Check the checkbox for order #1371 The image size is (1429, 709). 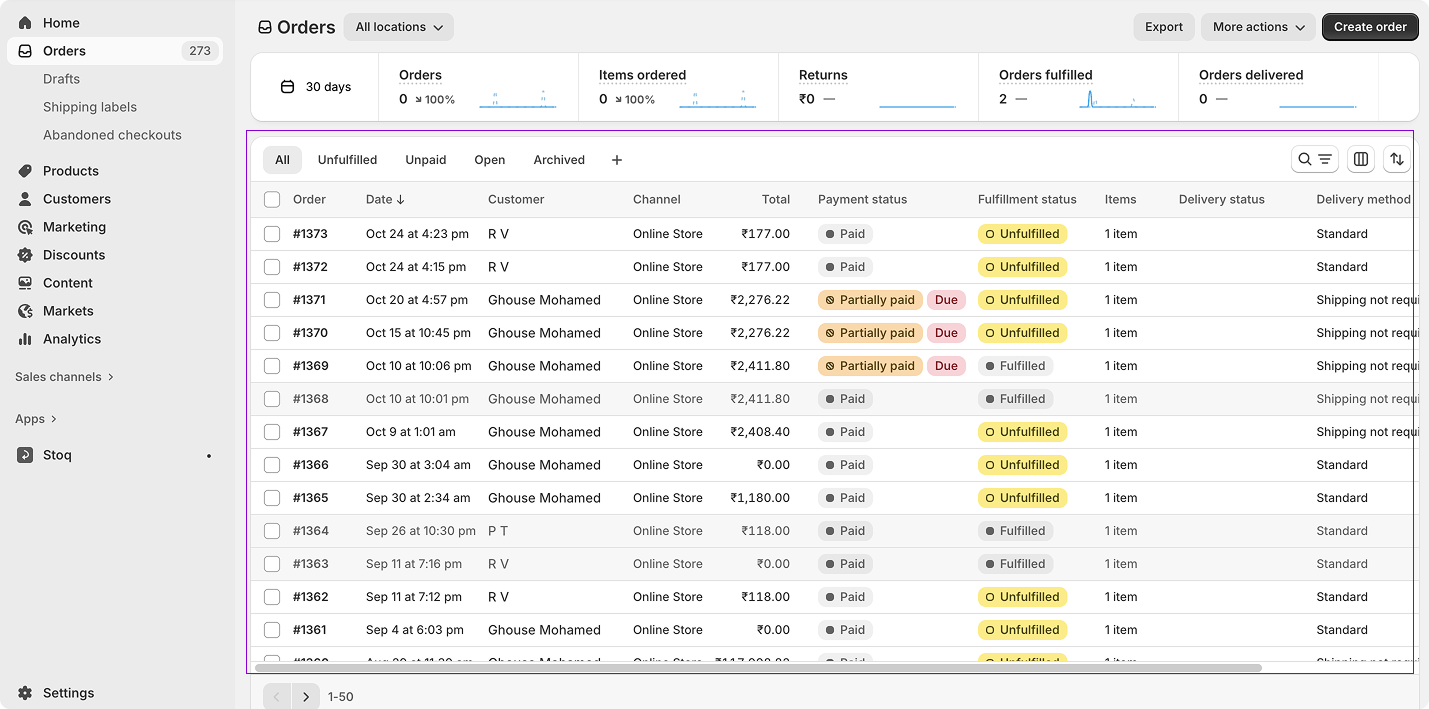point(272,299)
